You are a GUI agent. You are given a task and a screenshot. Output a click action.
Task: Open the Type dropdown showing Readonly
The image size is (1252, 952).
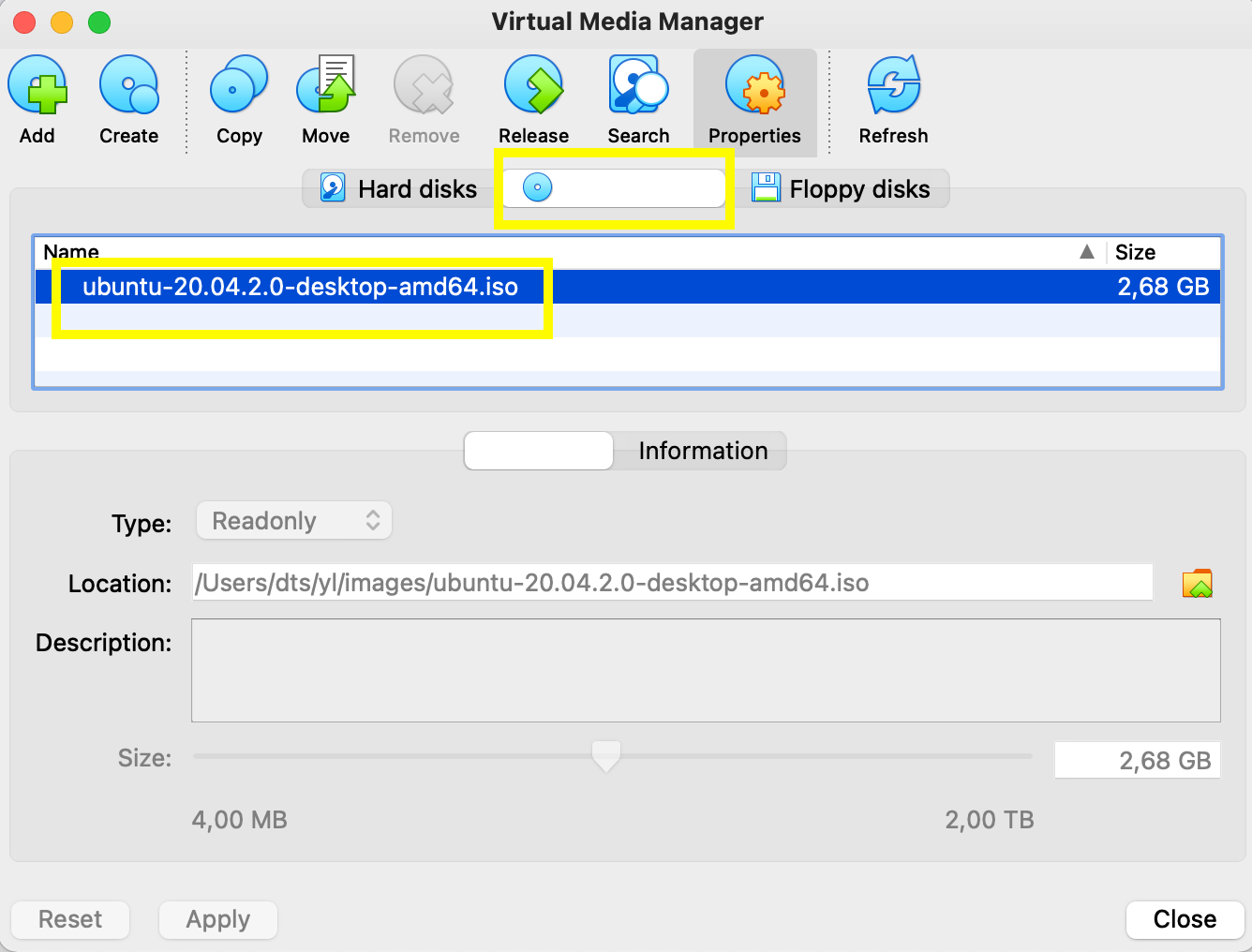pyautogui.click(x=293, y=520)
